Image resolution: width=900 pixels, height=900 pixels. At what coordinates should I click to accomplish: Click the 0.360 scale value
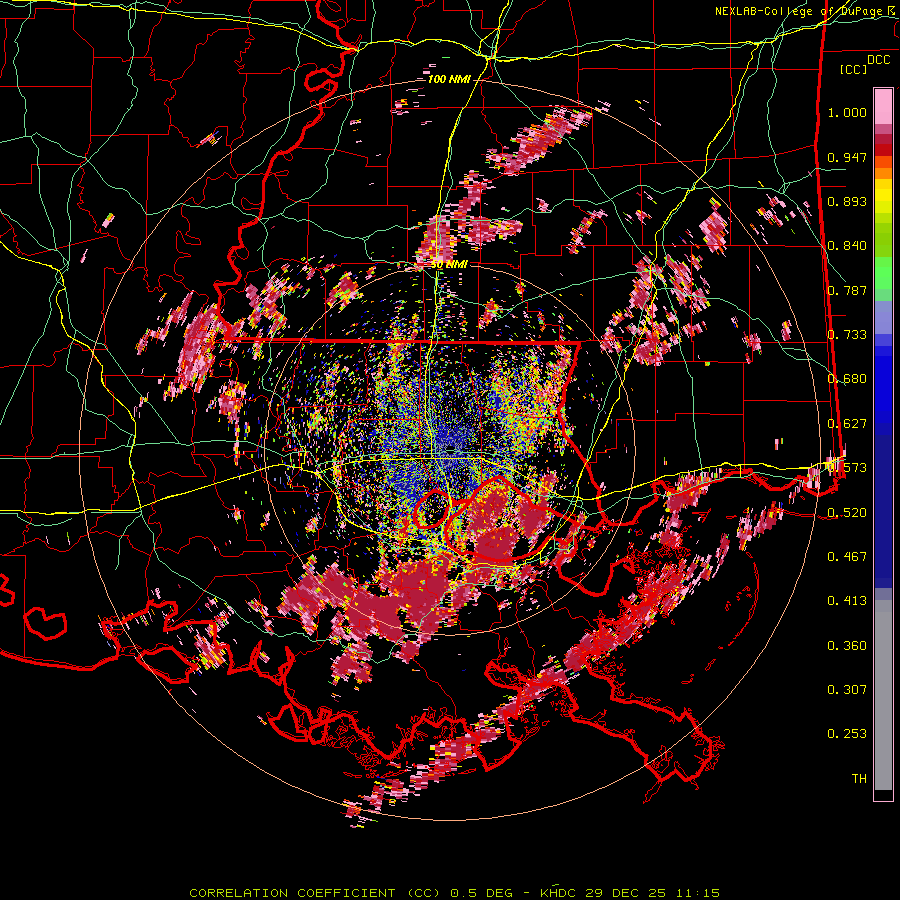point(847,645)
